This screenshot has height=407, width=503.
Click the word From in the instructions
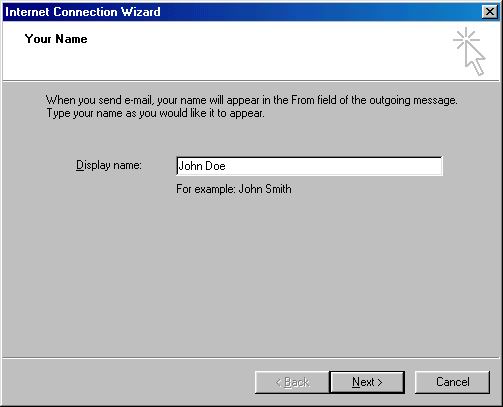coord(303,100)
